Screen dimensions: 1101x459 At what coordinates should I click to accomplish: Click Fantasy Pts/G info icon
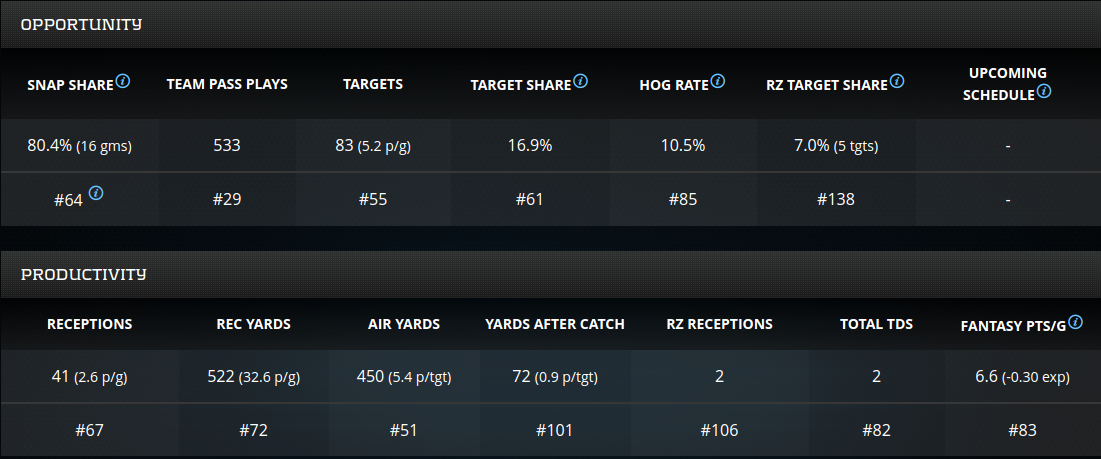point(1076,322)
